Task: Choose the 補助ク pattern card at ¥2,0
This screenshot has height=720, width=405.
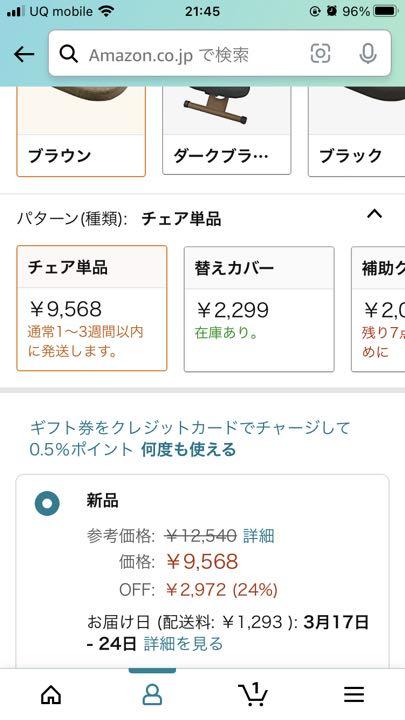Action: click(x=378, y=309)
